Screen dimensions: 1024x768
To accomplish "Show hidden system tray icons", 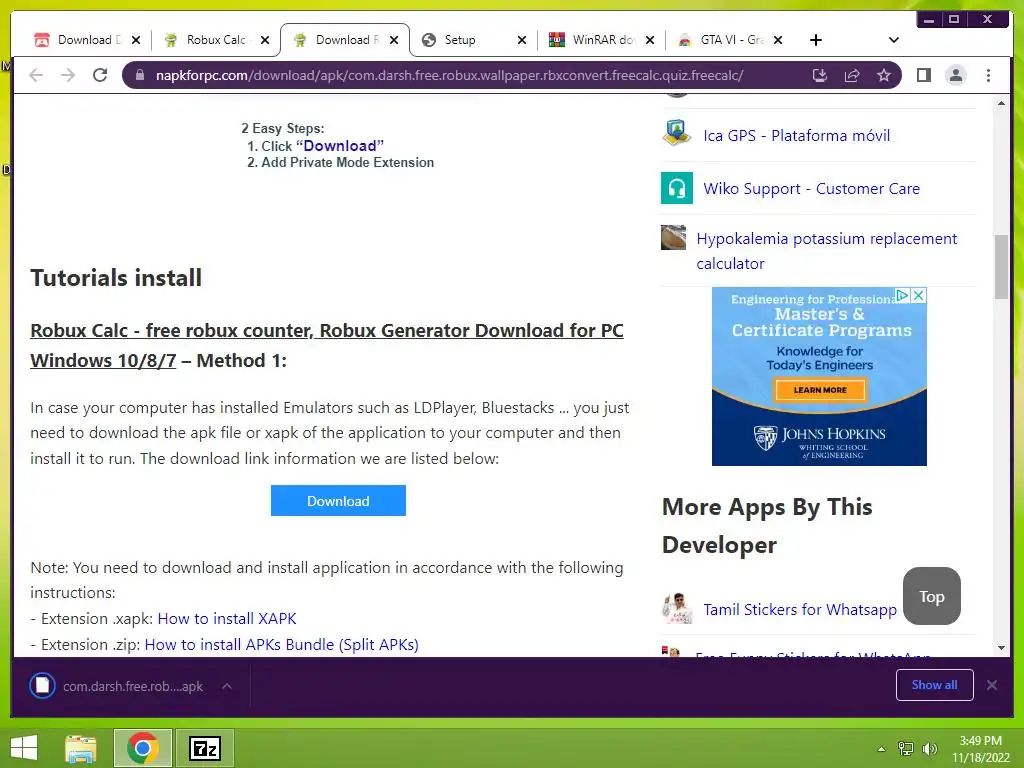I will (881, 749).
